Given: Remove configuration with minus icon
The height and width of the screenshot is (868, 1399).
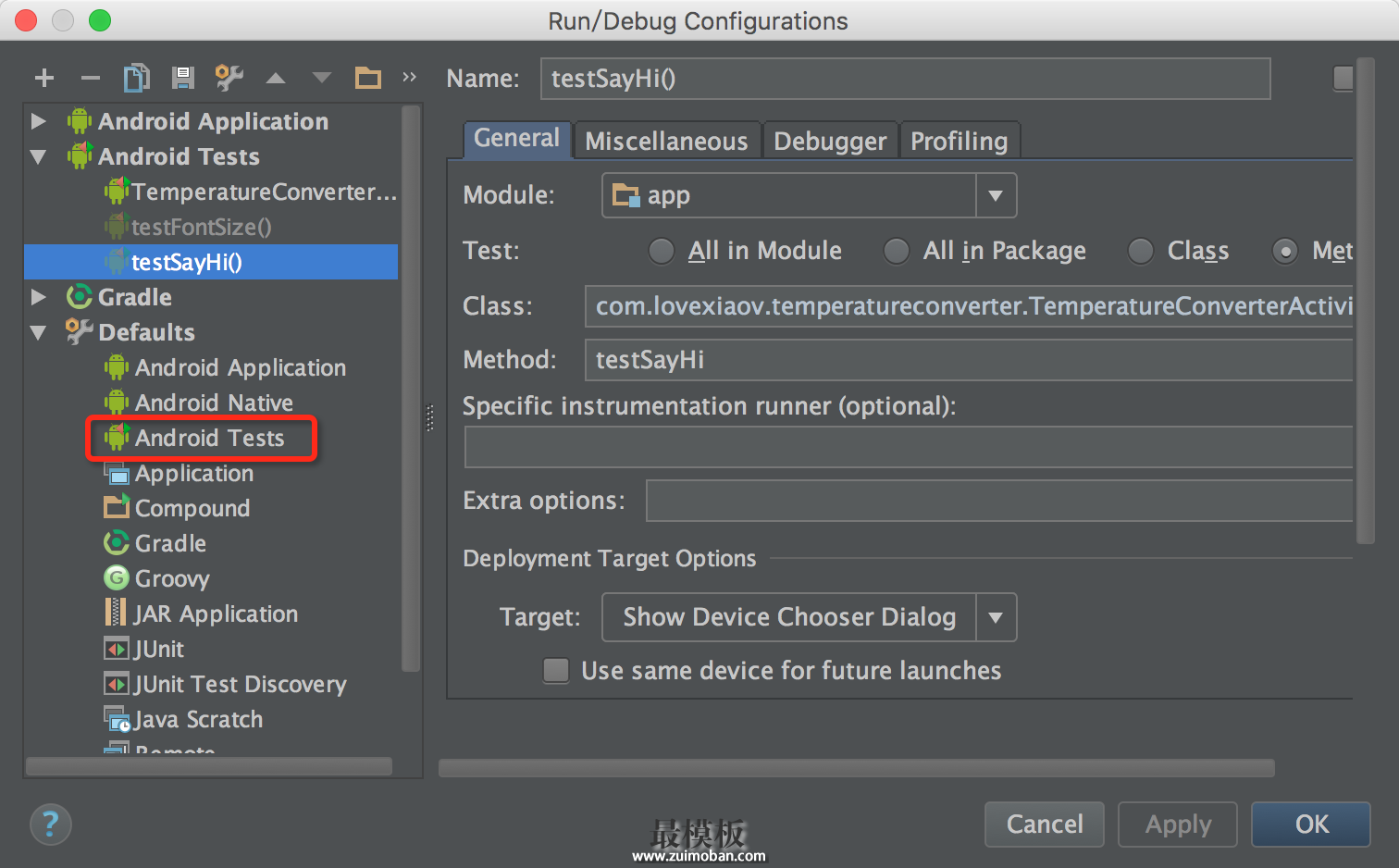Looking at the screenshot, I should click(x=90, y=79).
